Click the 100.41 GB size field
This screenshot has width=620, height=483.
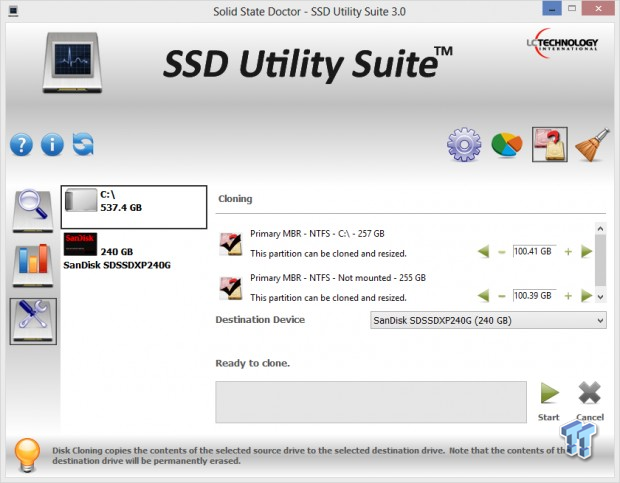(535, 251)
